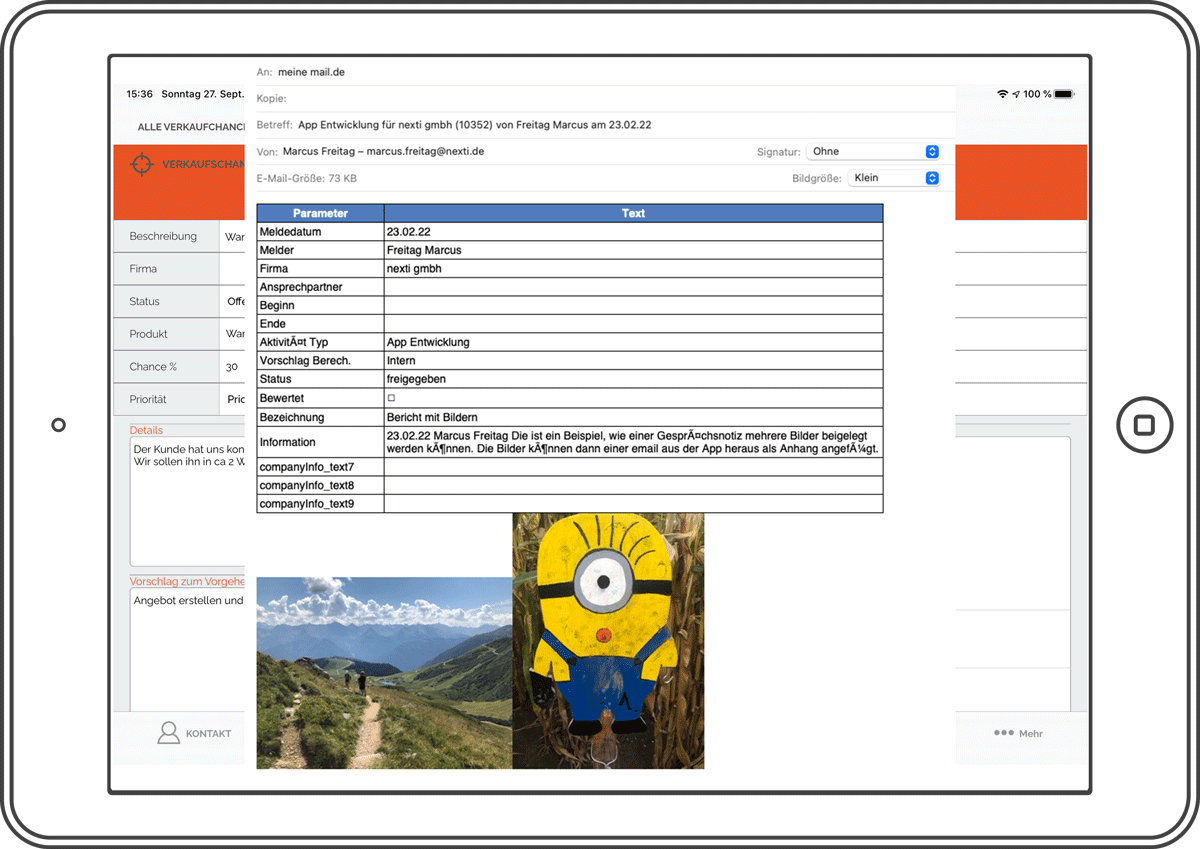This screenshot has width=1200, height=849.
Task: Click the An recipient field
Action: 600,72
